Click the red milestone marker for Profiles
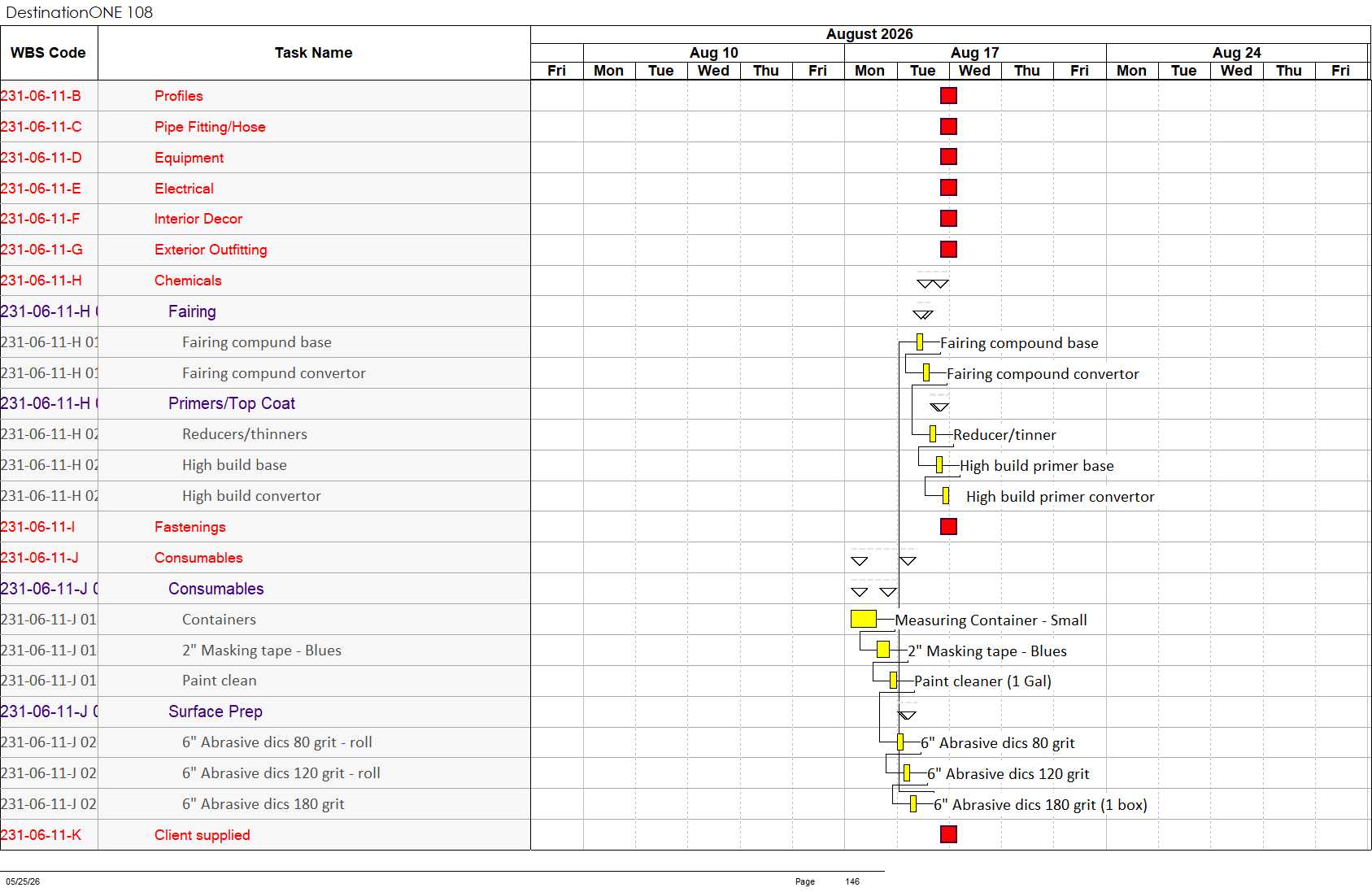 [x=948, y=95]
